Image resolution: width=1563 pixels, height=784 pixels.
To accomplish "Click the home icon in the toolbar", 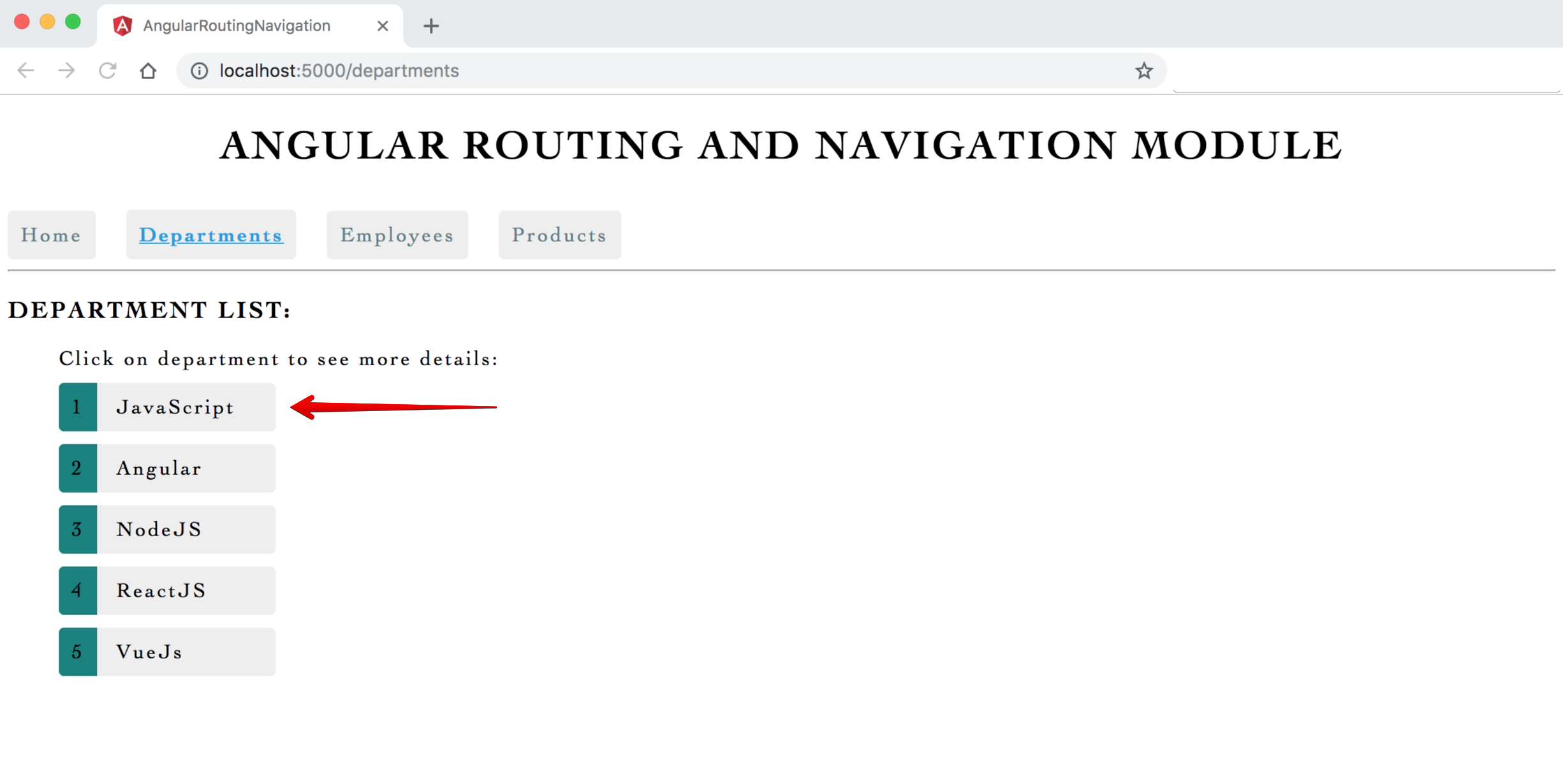I will click(x=148, y=71).
